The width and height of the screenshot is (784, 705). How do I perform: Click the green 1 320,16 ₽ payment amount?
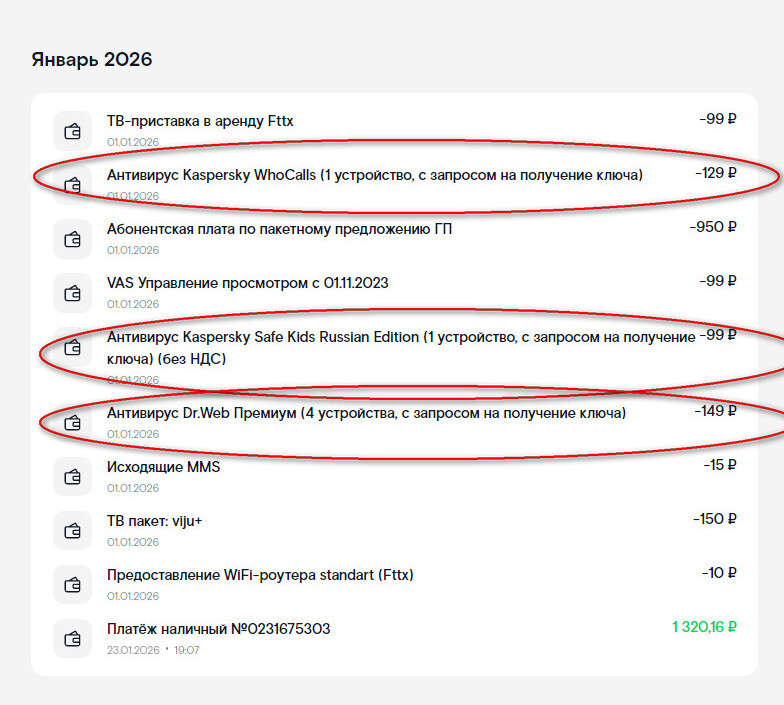pos(704,628)
